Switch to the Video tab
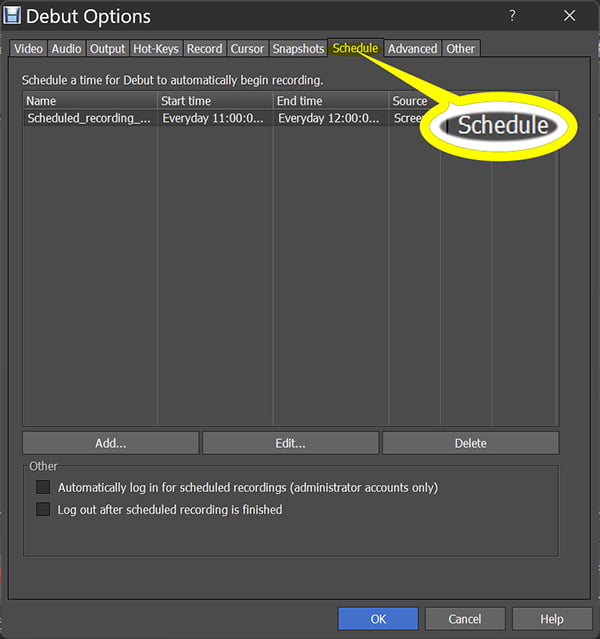 [x=28, y=48]
